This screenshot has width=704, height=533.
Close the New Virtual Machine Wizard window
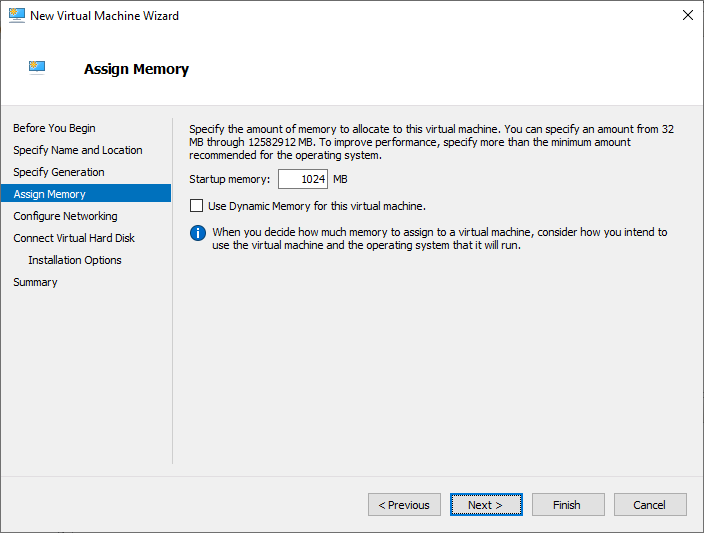687,16
